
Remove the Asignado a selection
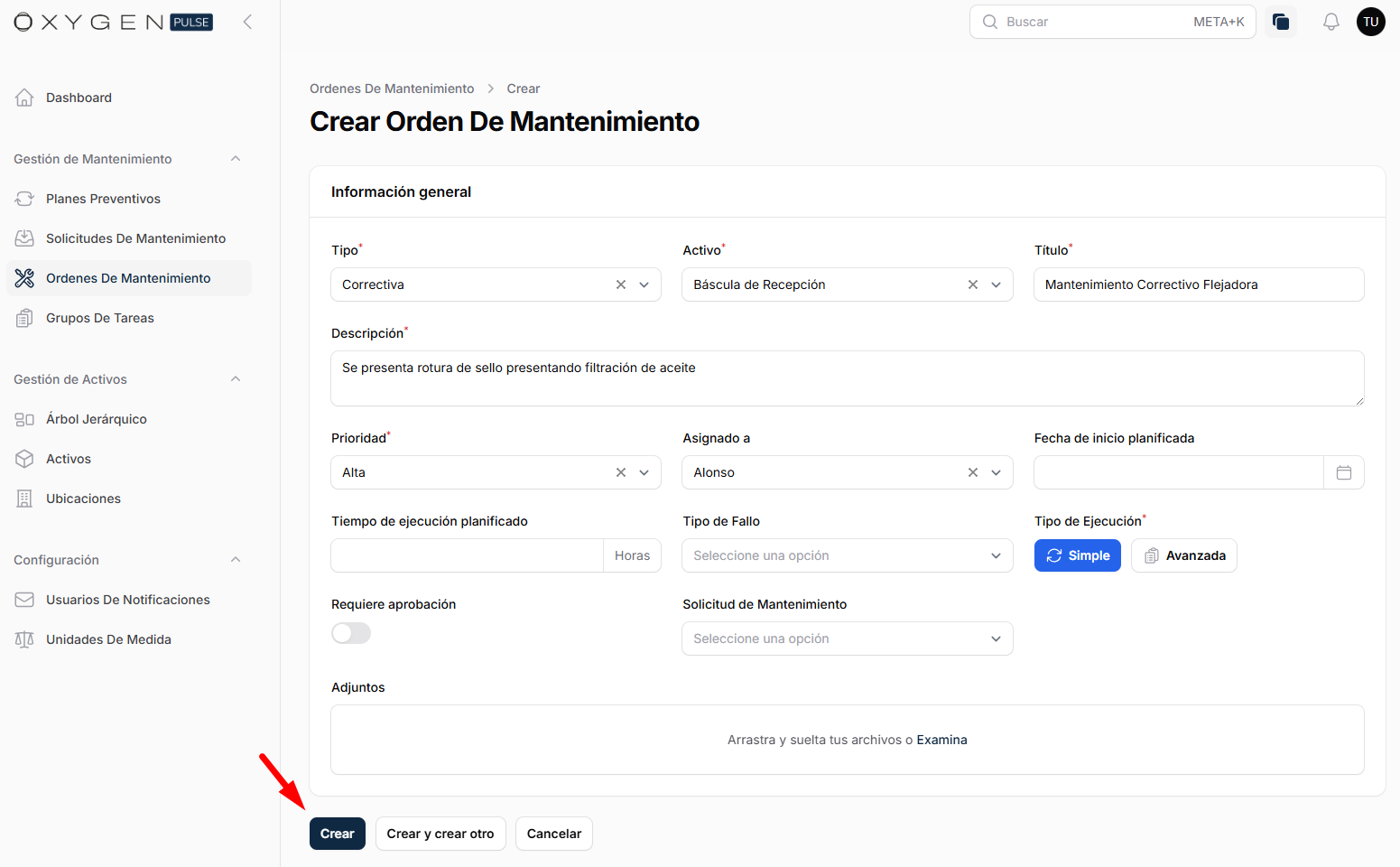[x=972, y=472]
